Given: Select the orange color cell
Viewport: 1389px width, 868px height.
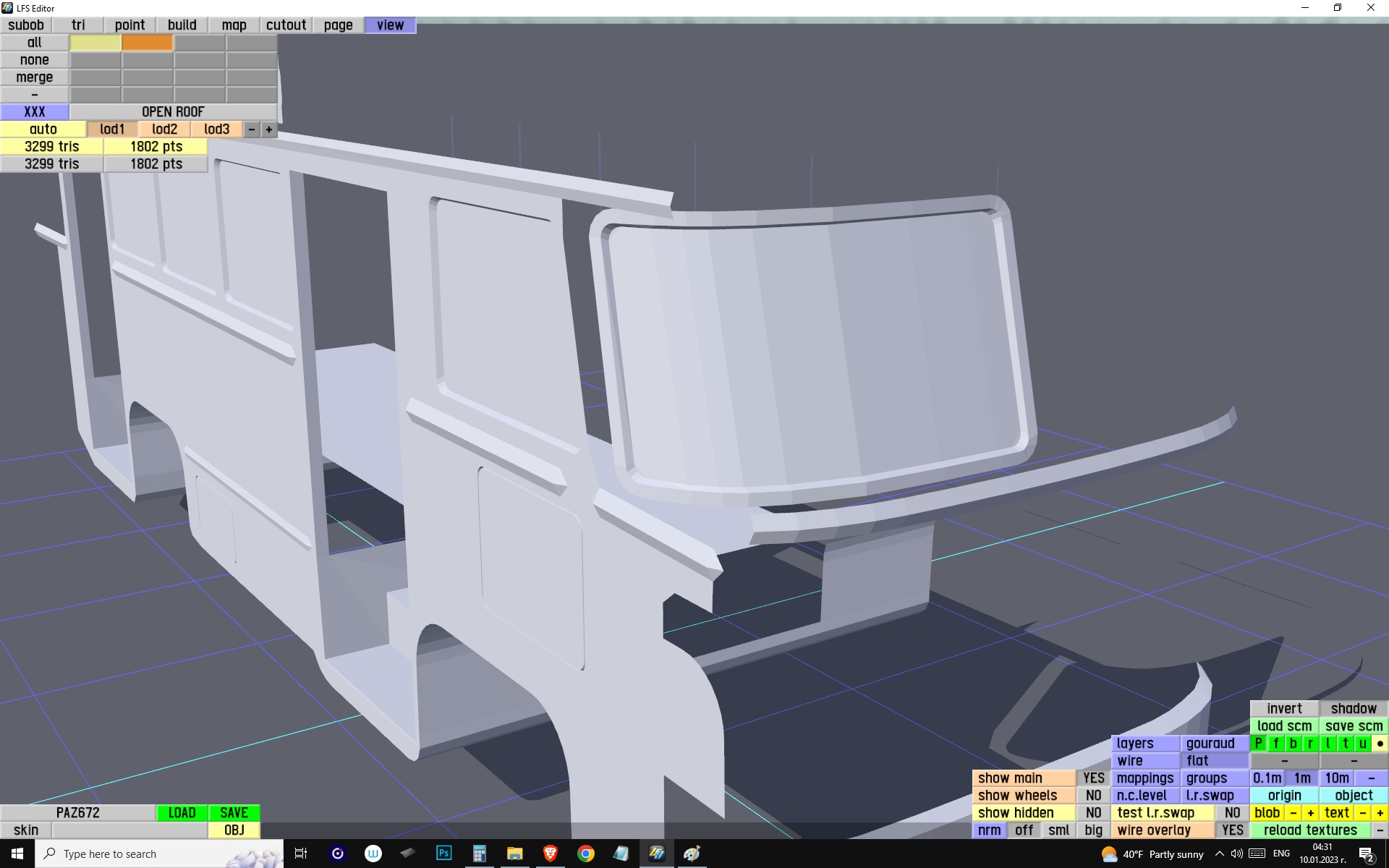Looking at the screenshot, I should [x=148, y=43].
